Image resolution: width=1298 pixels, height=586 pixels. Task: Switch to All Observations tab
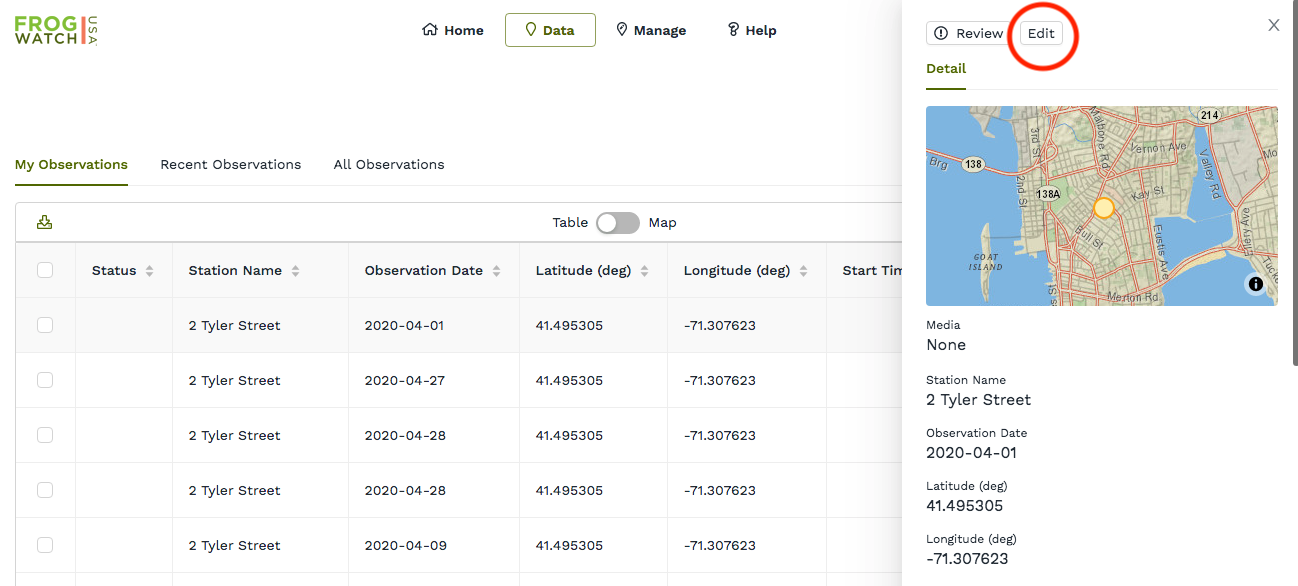coord(389,164)
